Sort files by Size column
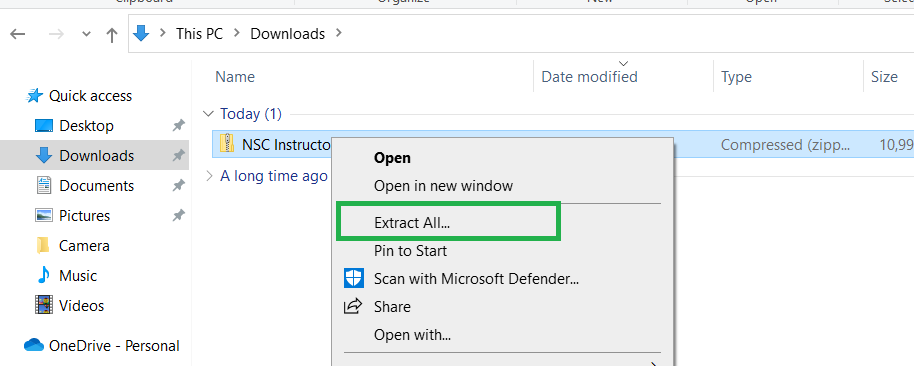 [x=884, y=77]
